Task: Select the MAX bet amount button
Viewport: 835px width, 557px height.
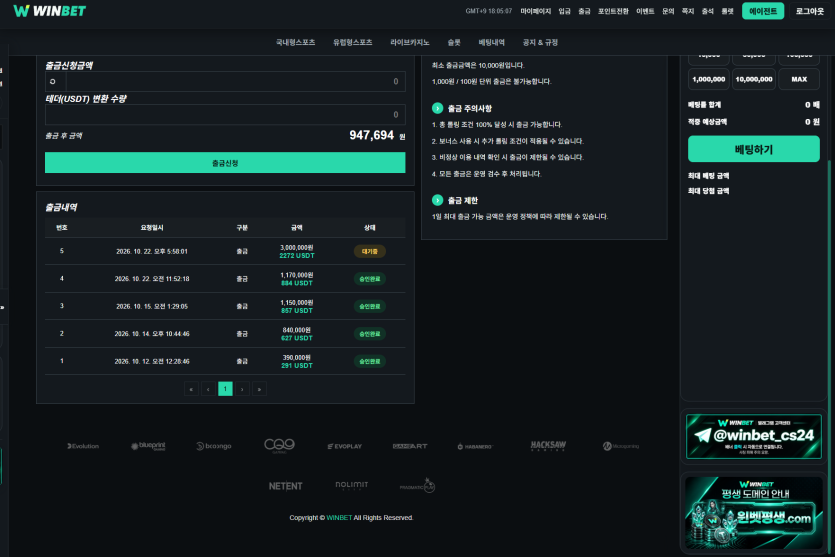Action: point(799,79)
